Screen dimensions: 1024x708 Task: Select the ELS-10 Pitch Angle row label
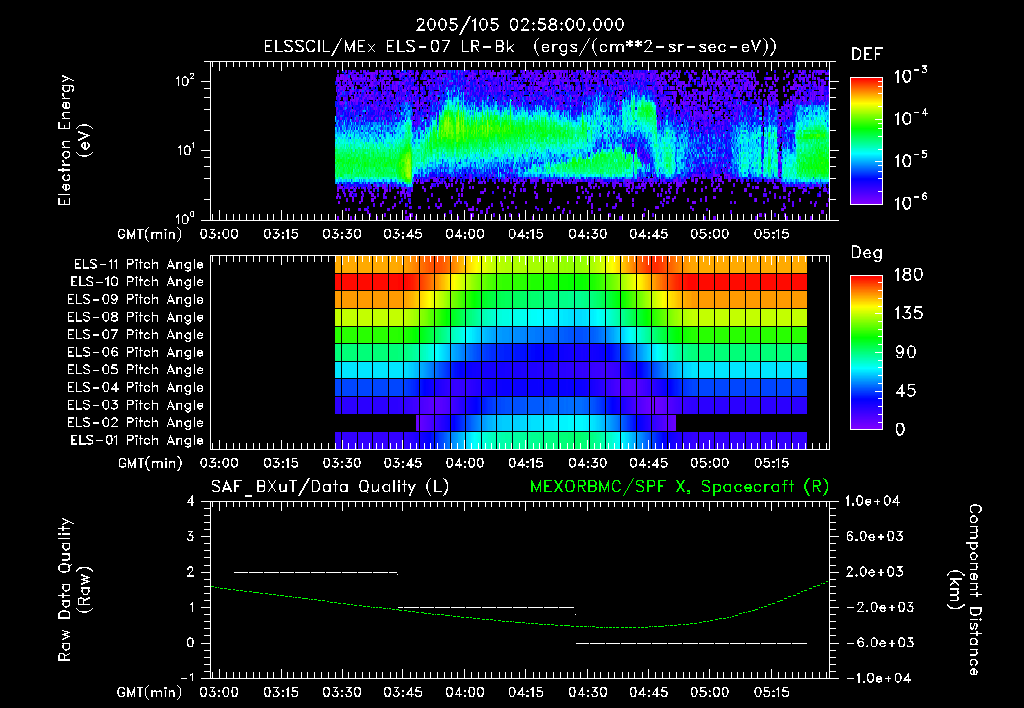click(x=137, y=282)
